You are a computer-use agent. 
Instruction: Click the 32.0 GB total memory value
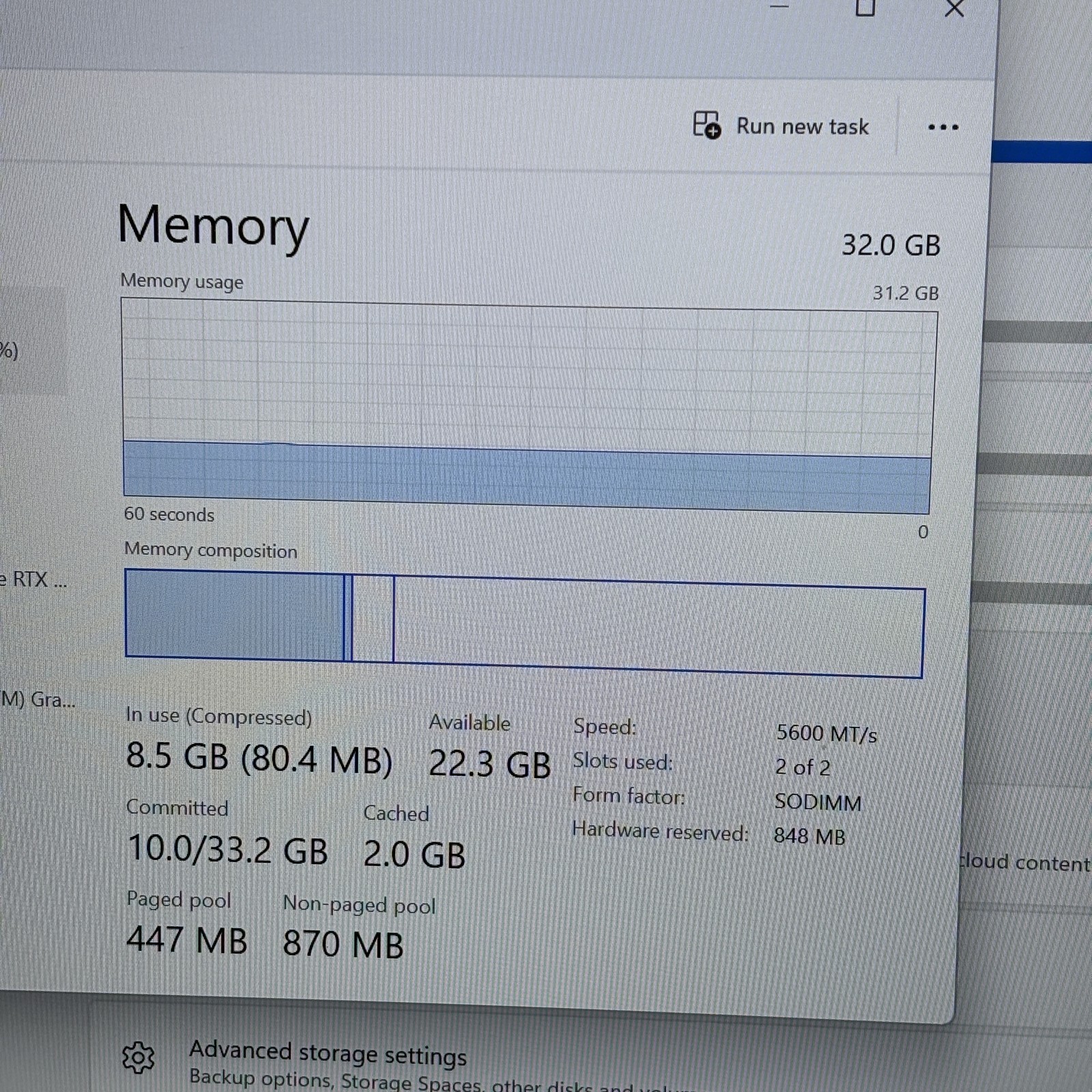pos(891,246)
